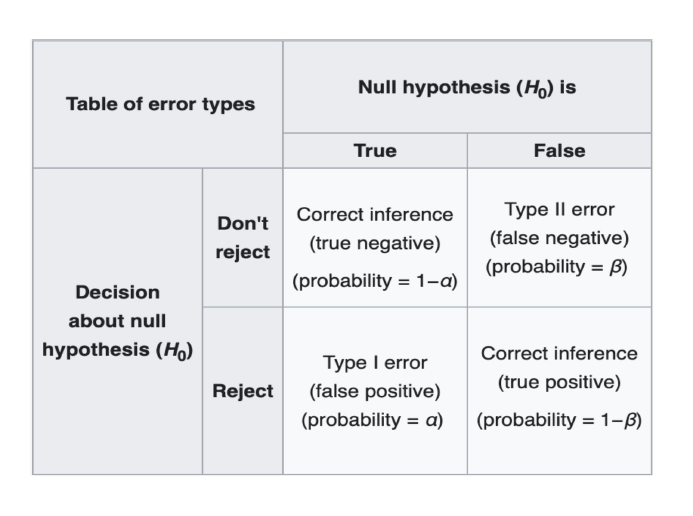Click the "Table of error types" header cell
The width and height of the screenshot is (693, 516).
click(160, 104)
